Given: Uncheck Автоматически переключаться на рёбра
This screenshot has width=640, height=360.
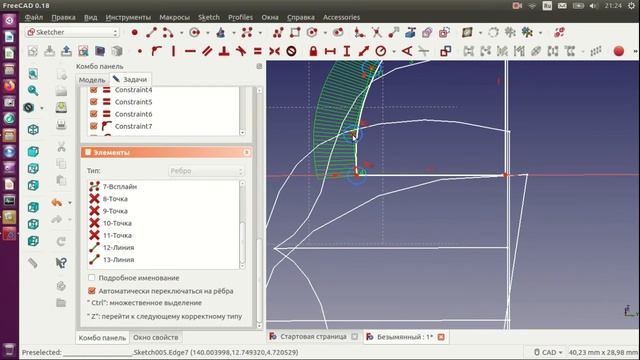Looking at the screenshot, I should coord(91,291).
